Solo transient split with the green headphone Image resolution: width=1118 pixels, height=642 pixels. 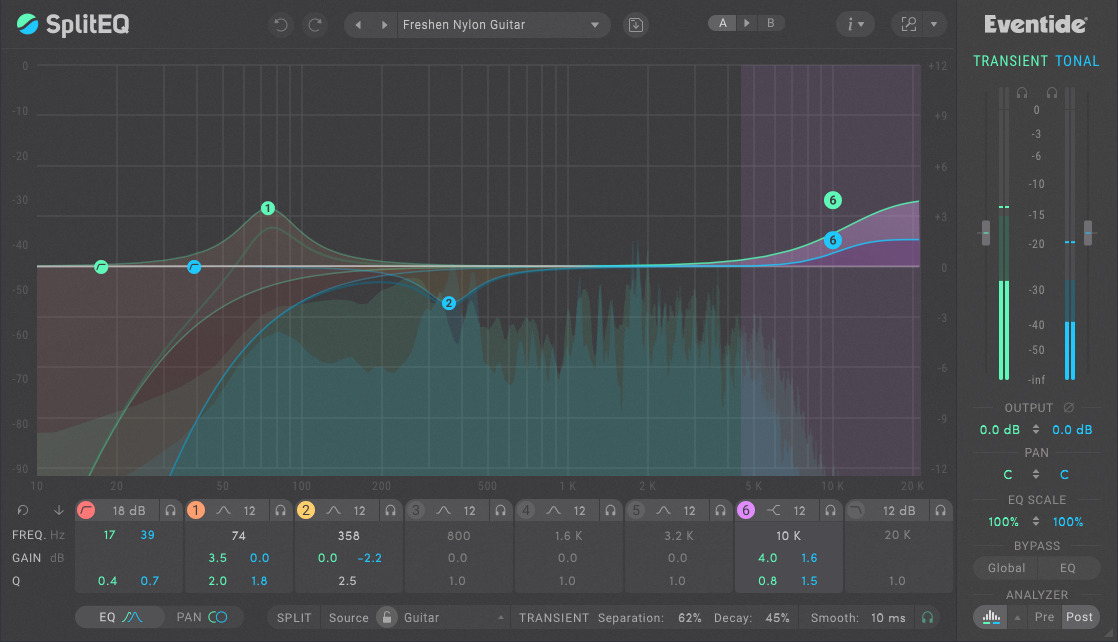927,617
